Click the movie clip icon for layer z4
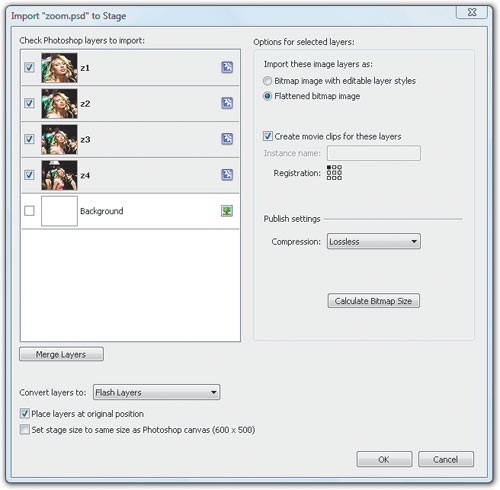The width and height of the screenshot is (500, 490). (227, 174)
